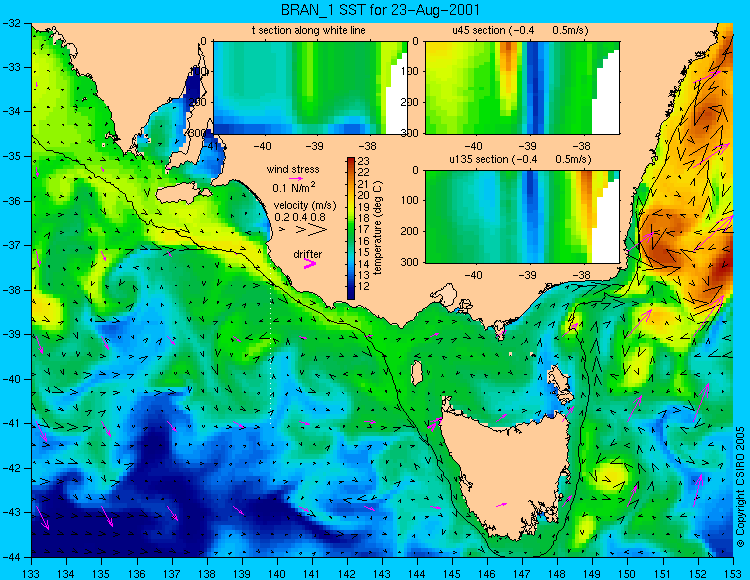Click the magenta drifter symbol in legend
Screen dimensions: 750x580
pos(310,264)
